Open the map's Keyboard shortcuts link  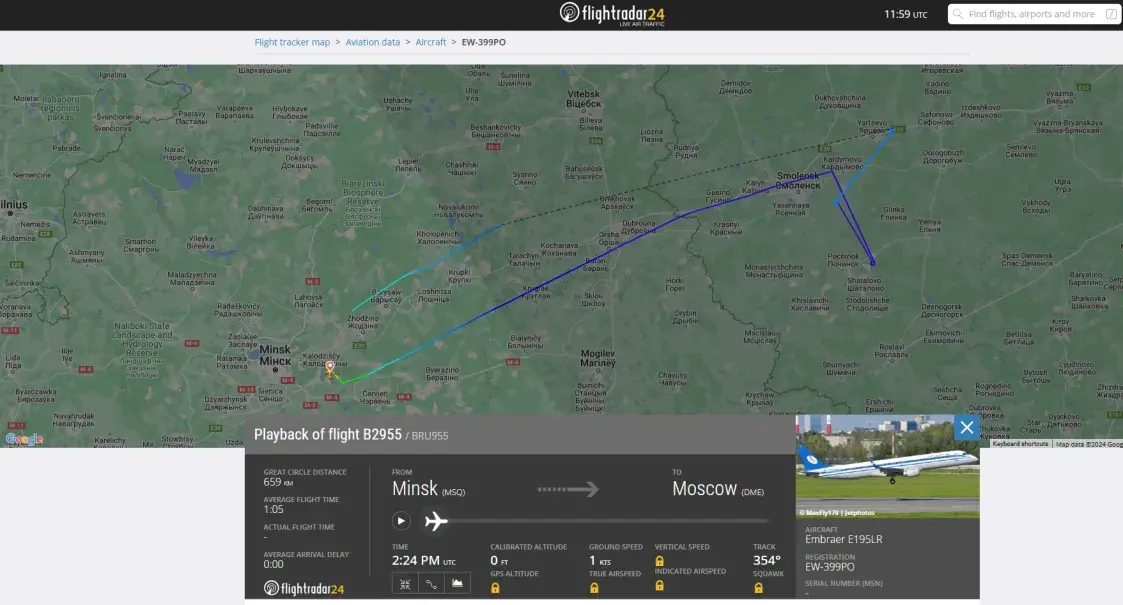tap(1020, 443)
